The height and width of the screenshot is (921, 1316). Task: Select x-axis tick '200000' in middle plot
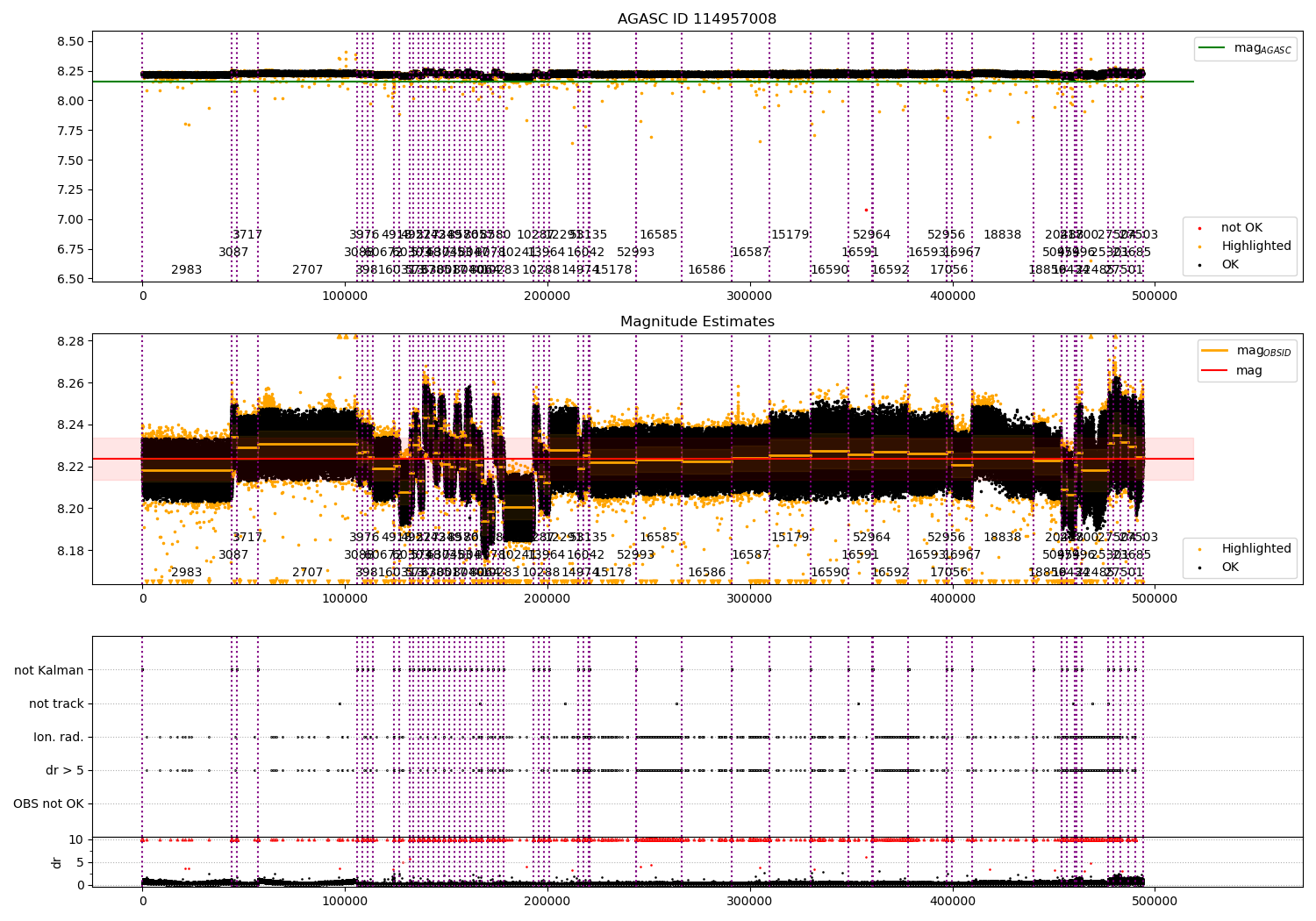tap(547, 599)
